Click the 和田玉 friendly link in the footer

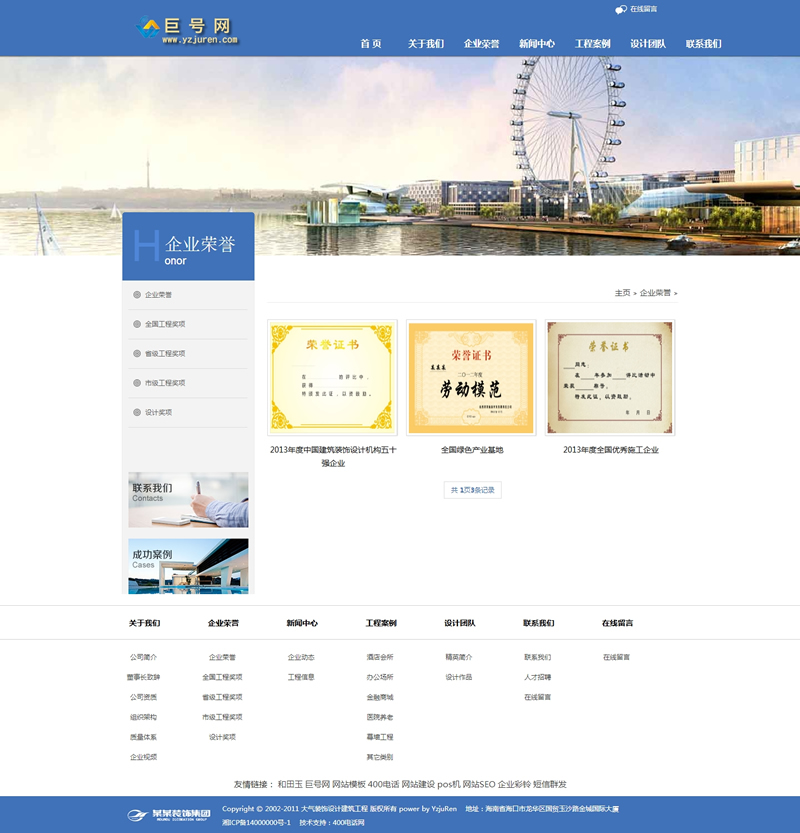(289, 784)
